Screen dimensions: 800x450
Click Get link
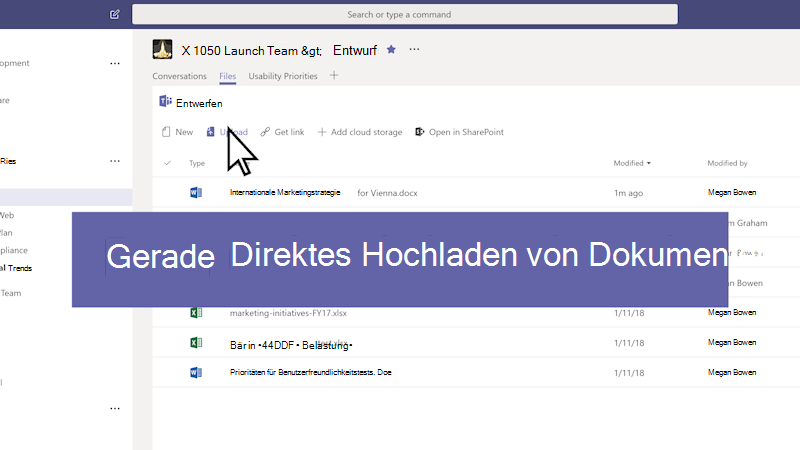click(x=282, y=132)
